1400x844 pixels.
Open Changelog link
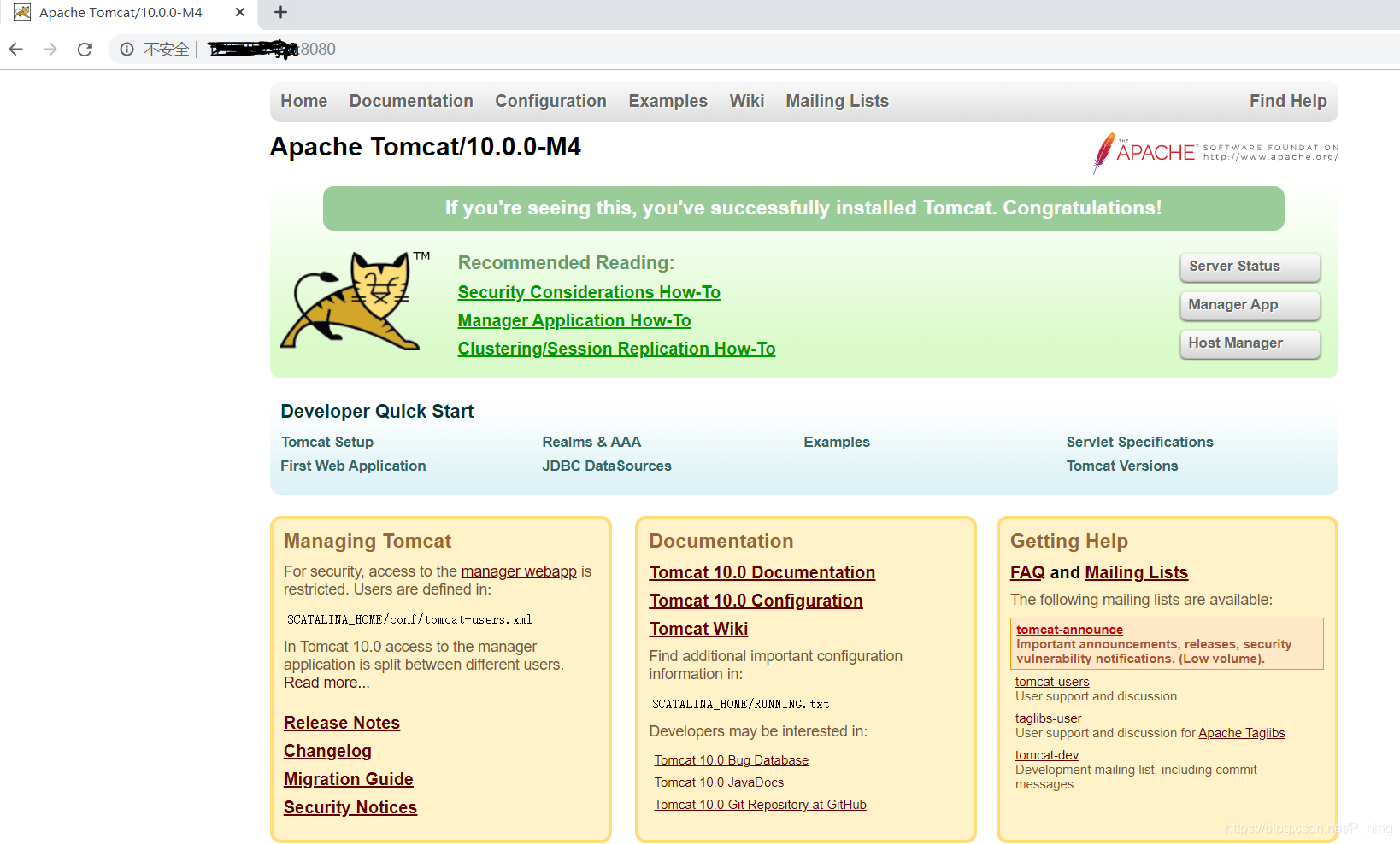coord(327,751)
